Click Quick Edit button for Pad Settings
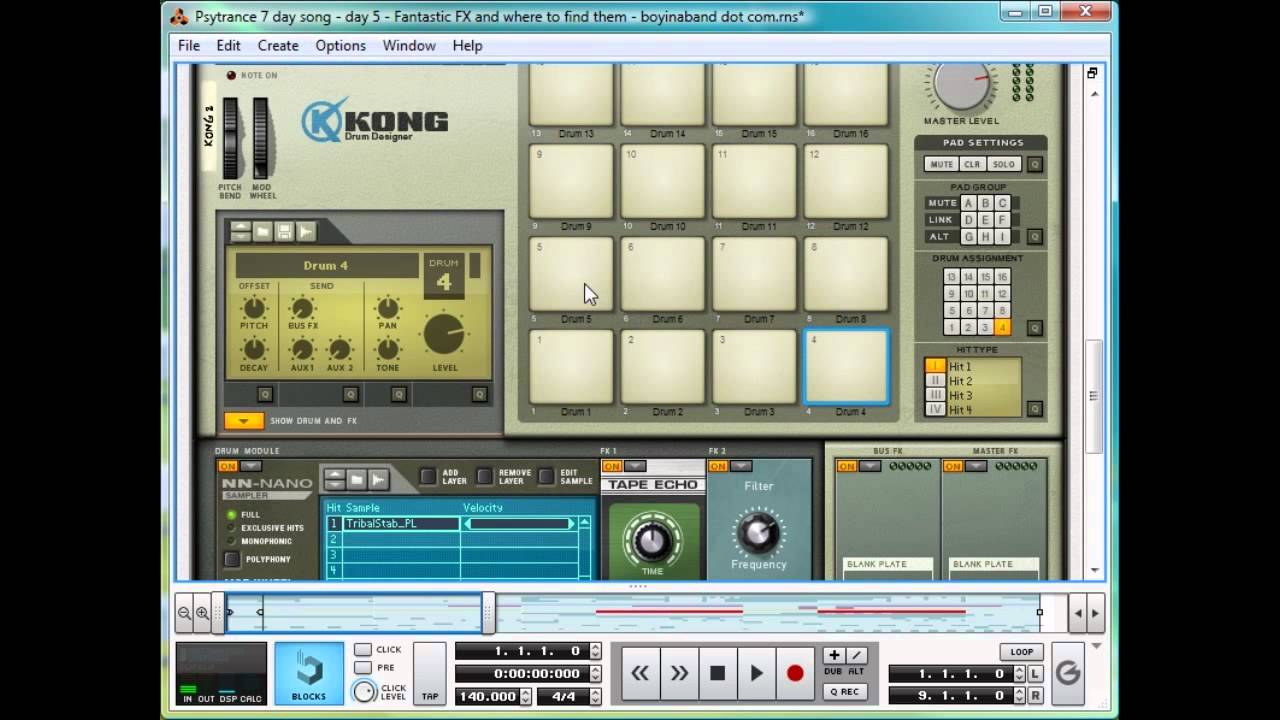 click(1035, 164)
